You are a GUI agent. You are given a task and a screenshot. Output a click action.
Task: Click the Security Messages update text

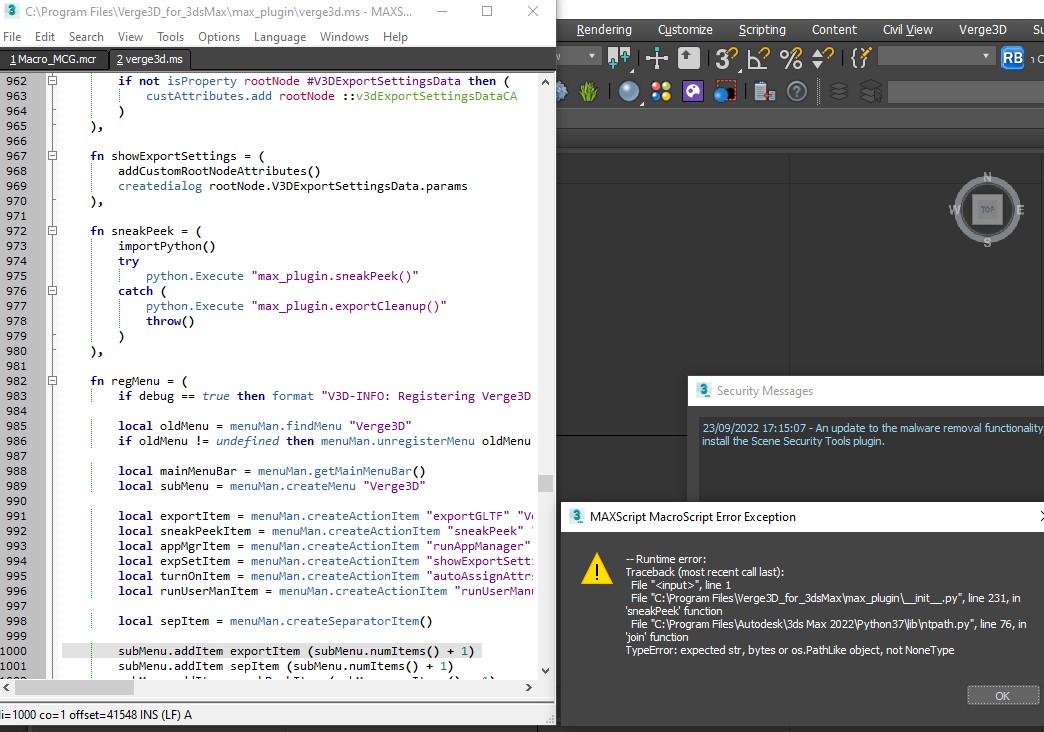pos(872,434)
